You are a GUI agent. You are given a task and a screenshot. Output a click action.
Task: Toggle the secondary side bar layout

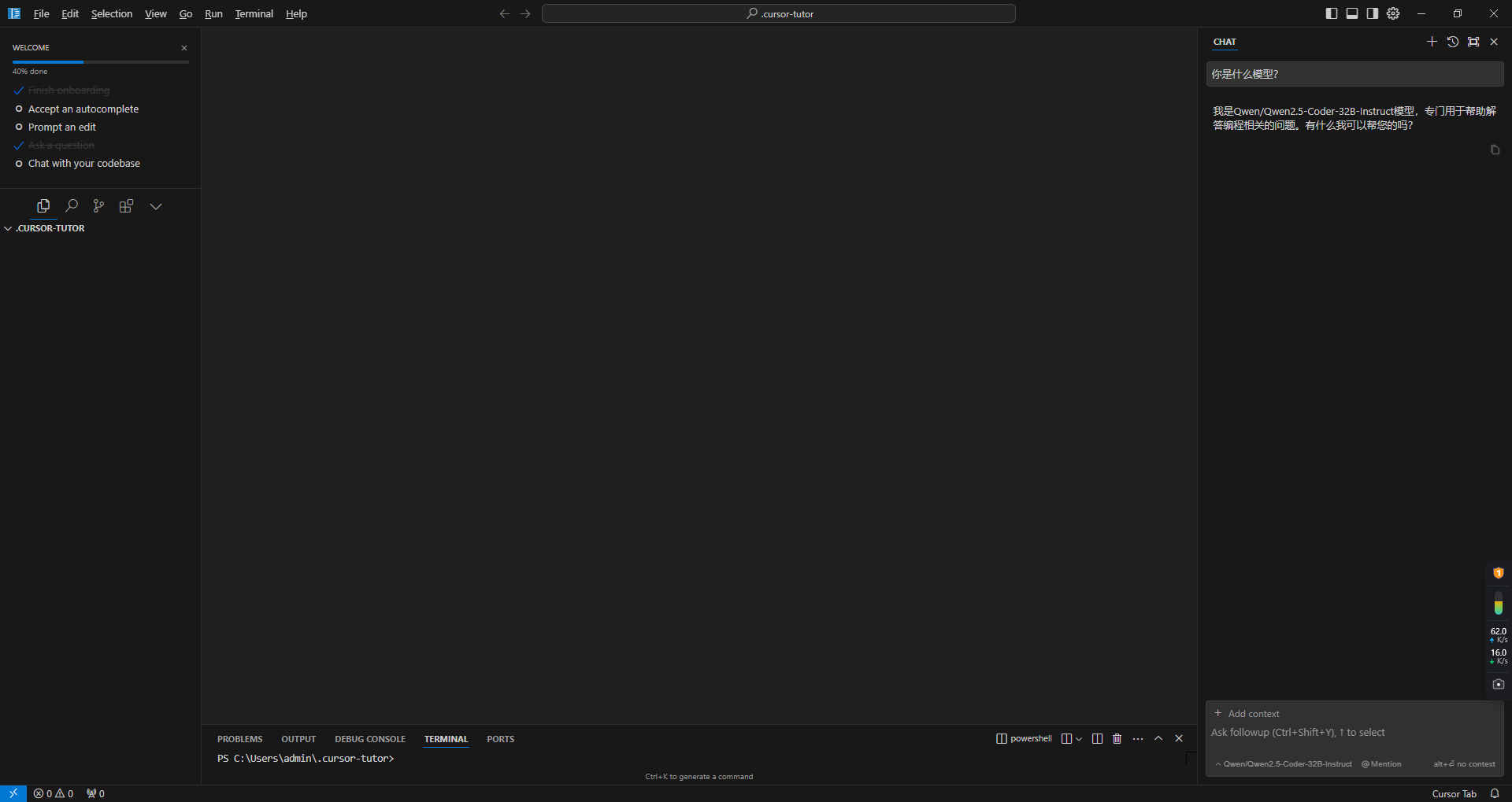(1373, 13)
